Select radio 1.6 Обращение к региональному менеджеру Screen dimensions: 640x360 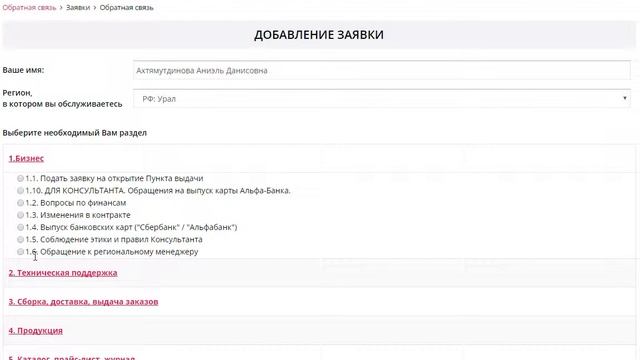20,252
